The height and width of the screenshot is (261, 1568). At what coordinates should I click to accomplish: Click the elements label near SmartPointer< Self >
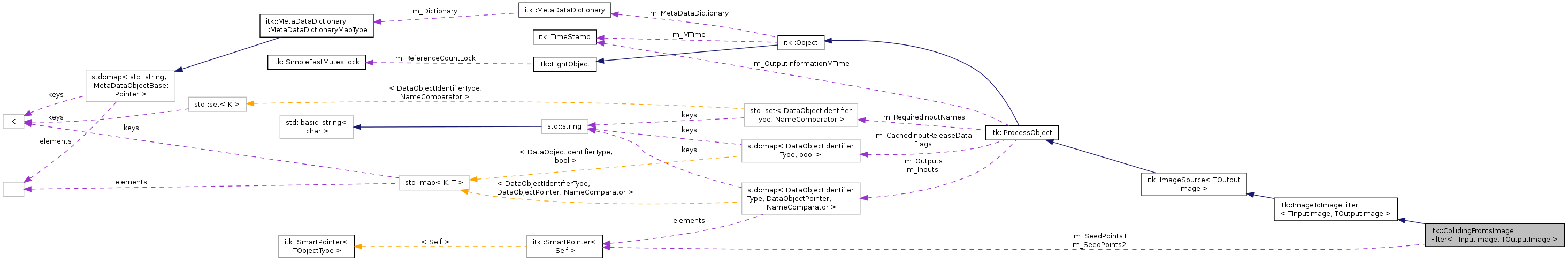[x=689, y=221]
